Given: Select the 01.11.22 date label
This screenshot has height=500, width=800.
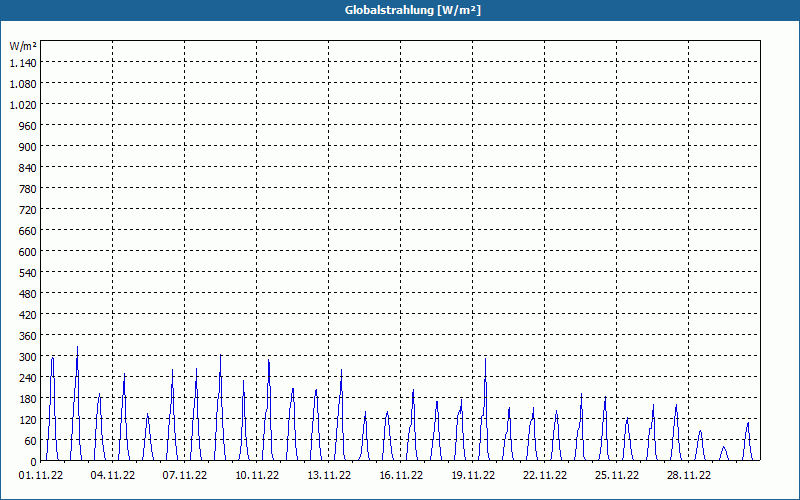Looking at the screenshot, I should (x=41, y=476).
